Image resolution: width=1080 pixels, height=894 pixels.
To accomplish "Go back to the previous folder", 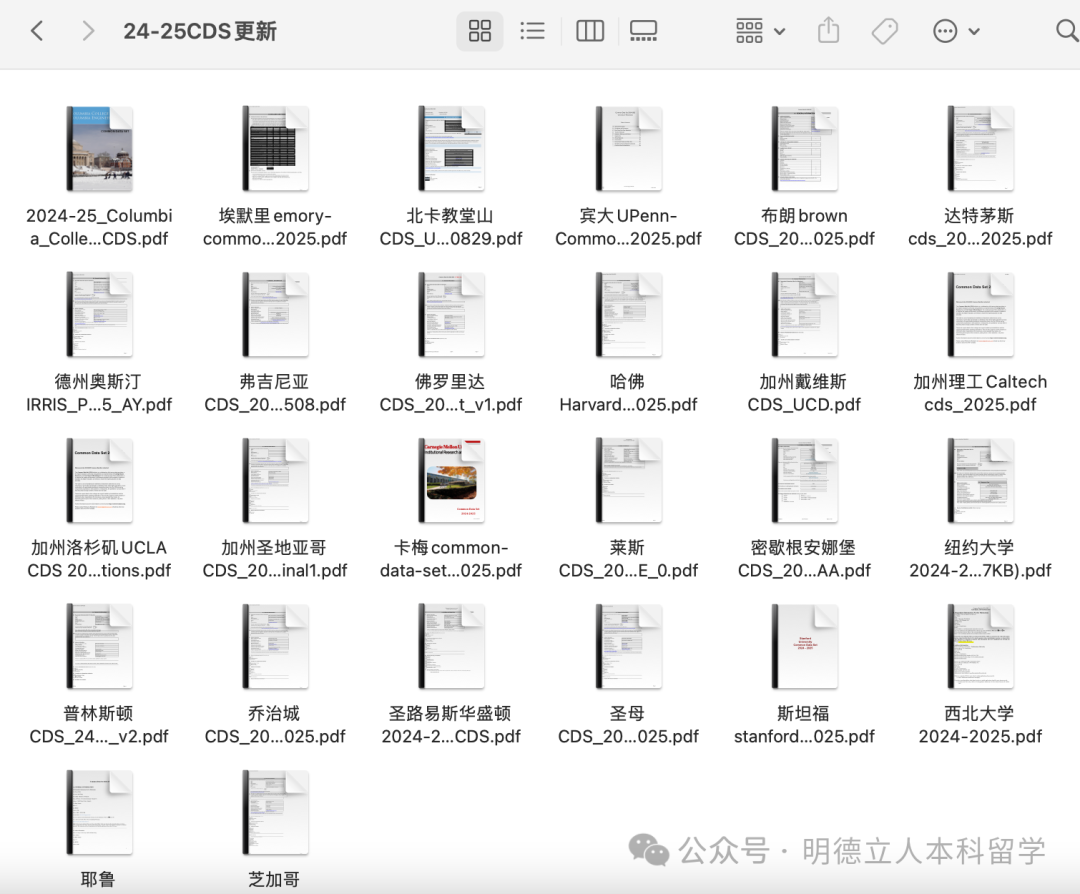I will point(37,31).
